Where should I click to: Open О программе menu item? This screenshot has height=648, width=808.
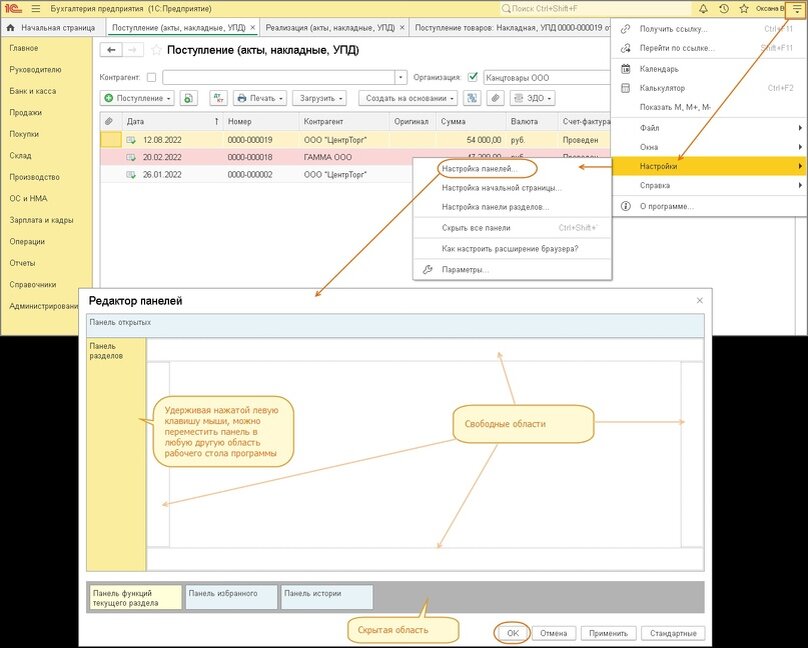(709, 206)
